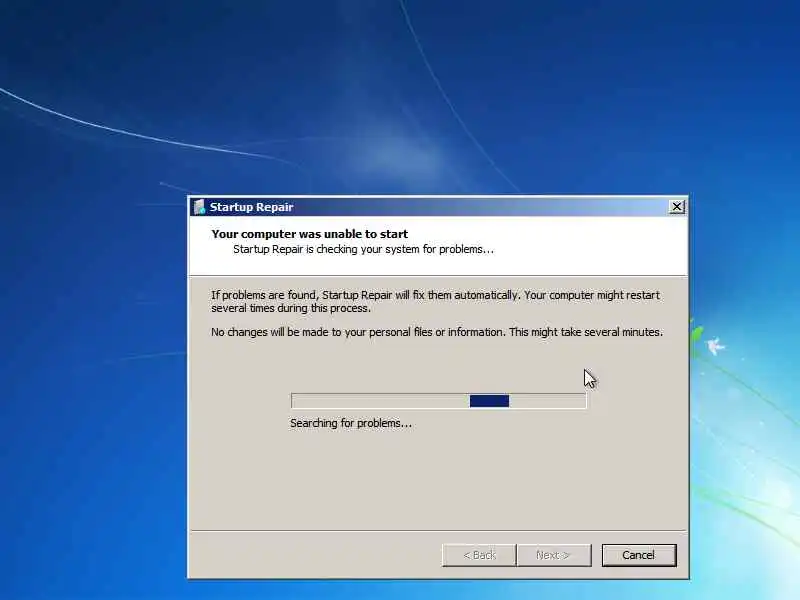Close the Startup Repair dialog
The height and width of the screenshot is (600, 800).
click(x=677, y=207)
